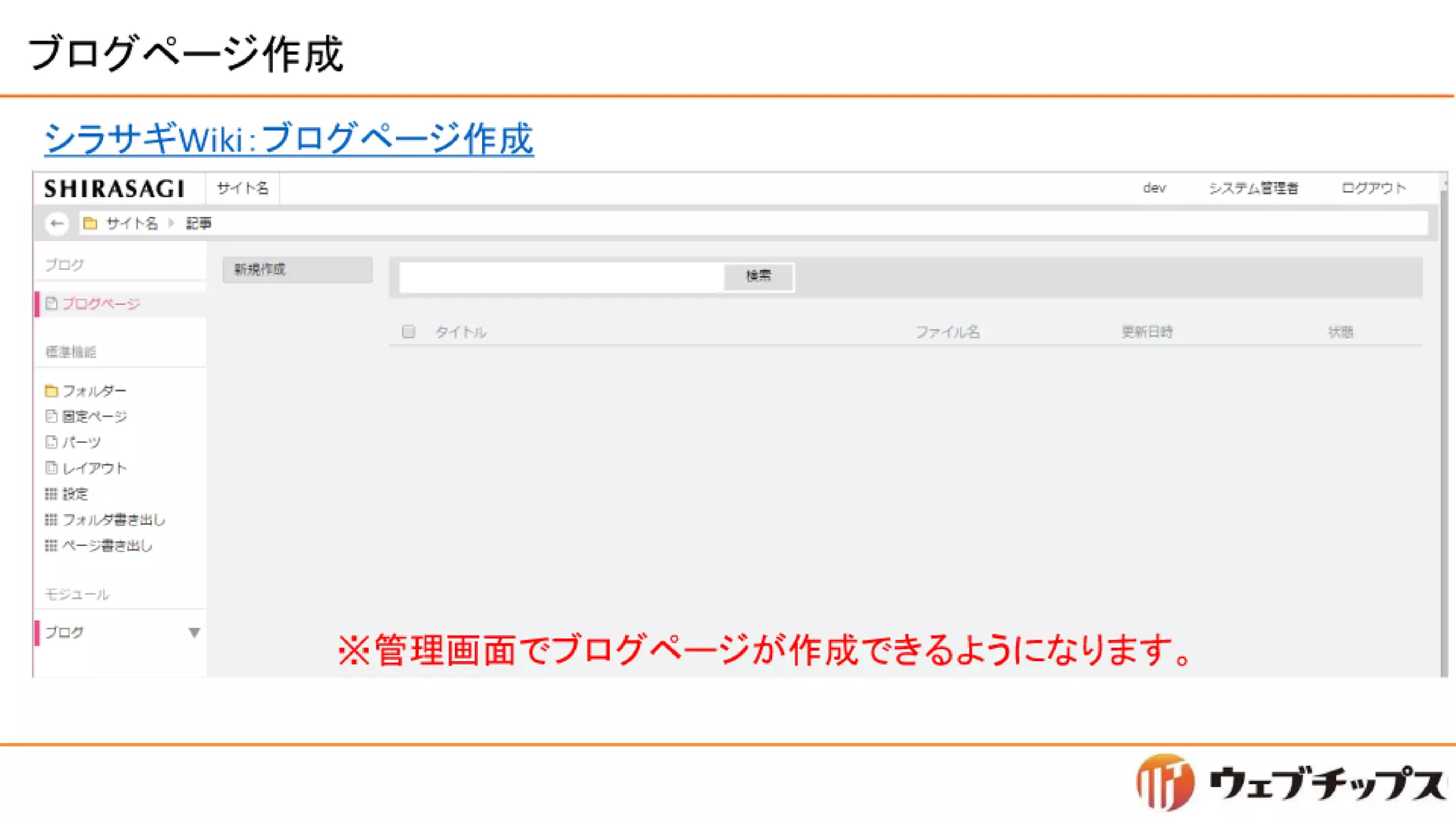The height and width of the screenshot is (819, 1456).
Task: Click the 記事 breadcrumb item
Action: 198,223
